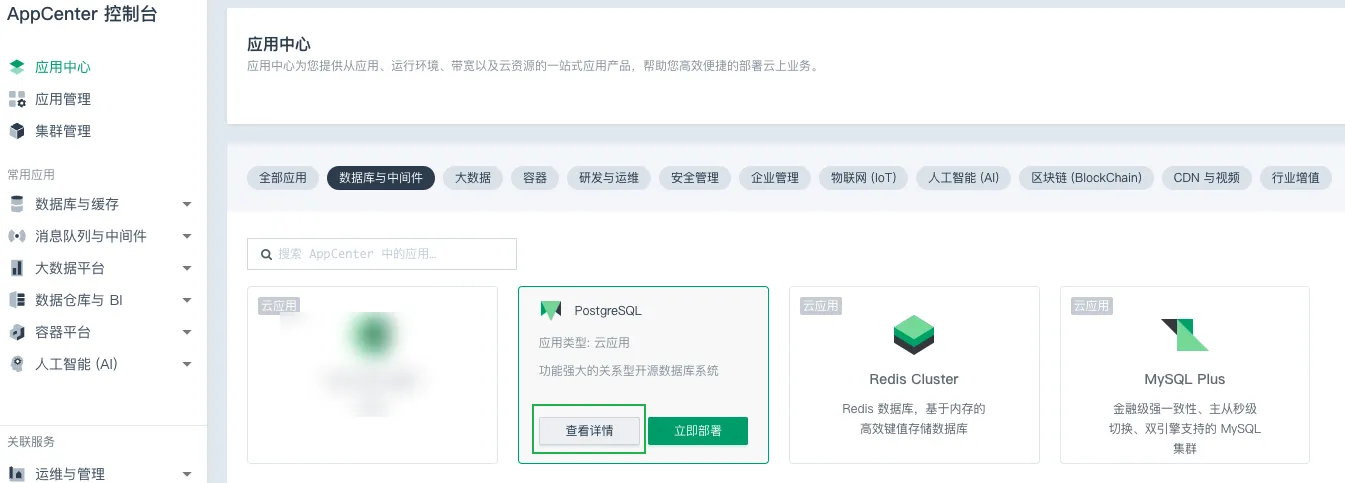Expand the 数据仓库与 BI arrow
The height and width of the screenshot is (483, 1345).
pyautogui.click(x=187, y=300)
